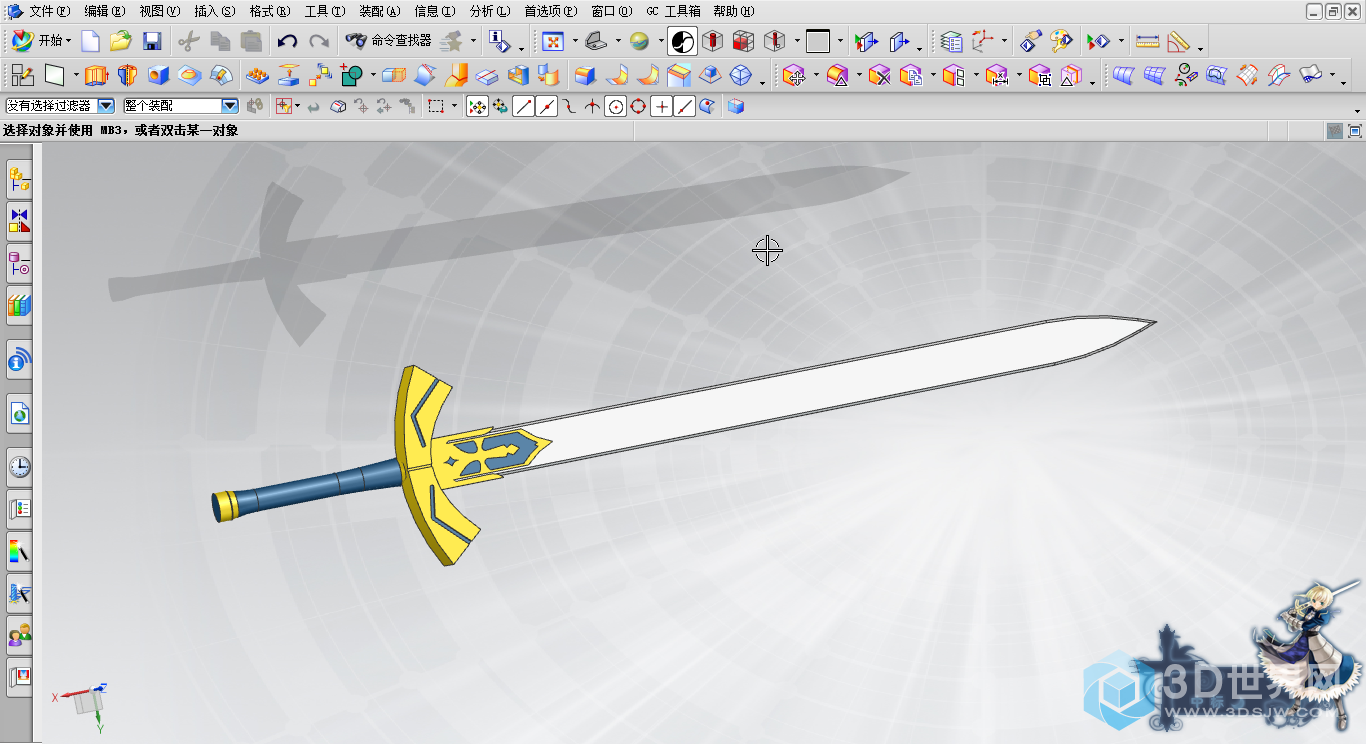Click the Cut scissors icon
The width and height of the screenshot is (1366, 744).
tap(189, 41)
